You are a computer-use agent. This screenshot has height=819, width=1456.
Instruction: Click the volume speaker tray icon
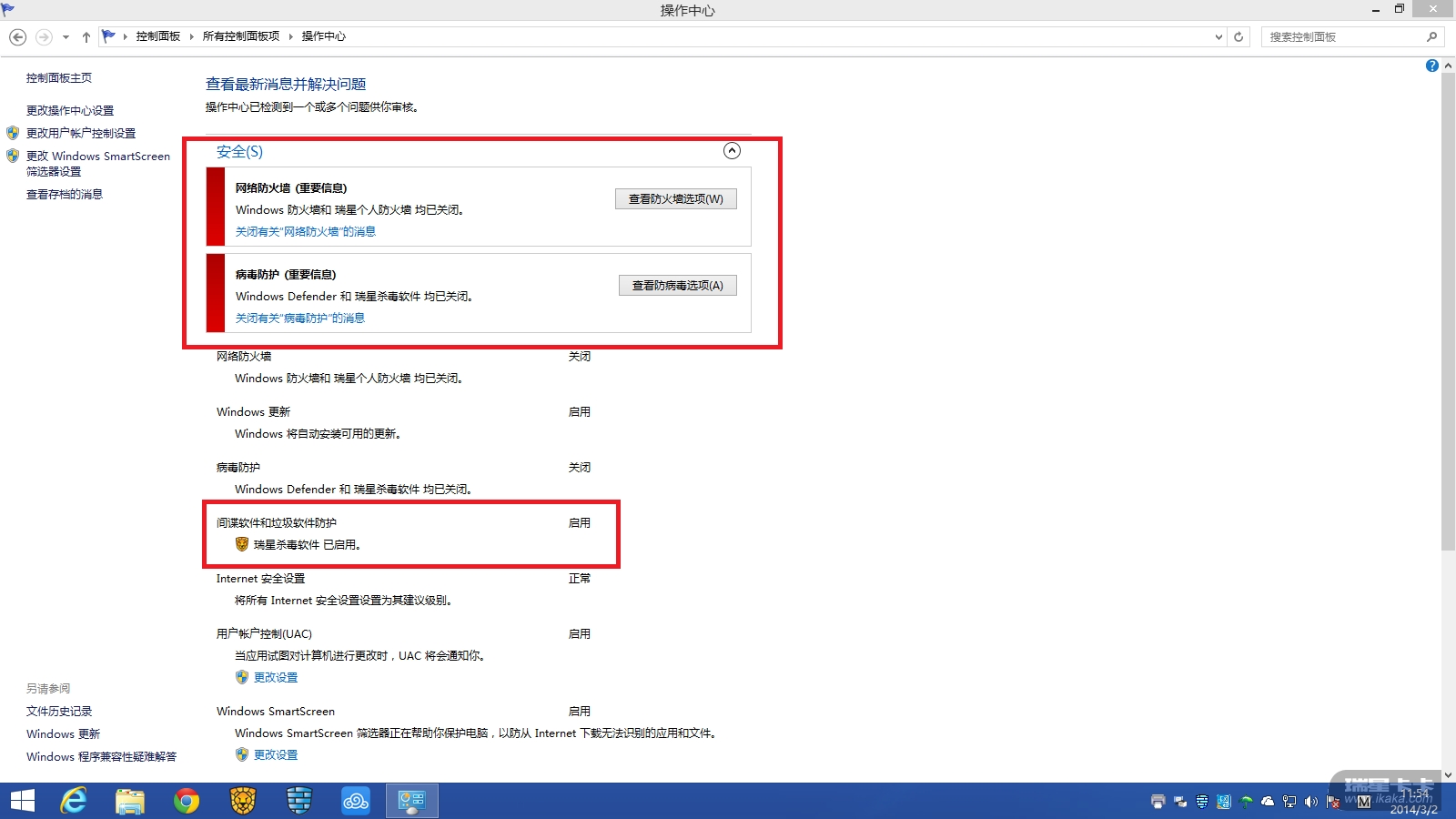point(1311,802)
